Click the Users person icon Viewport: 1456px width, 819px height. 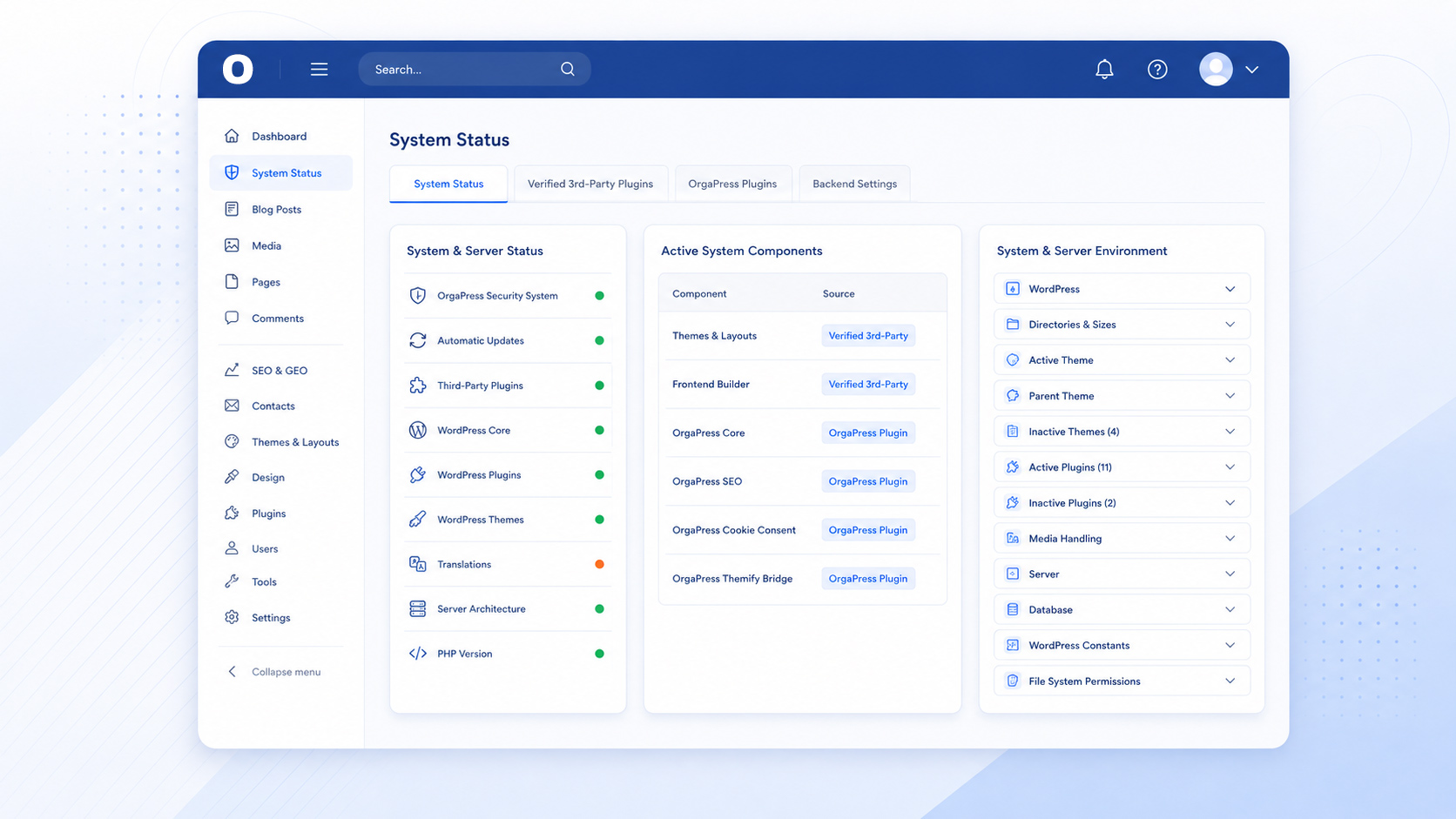(x=232, y=548)
